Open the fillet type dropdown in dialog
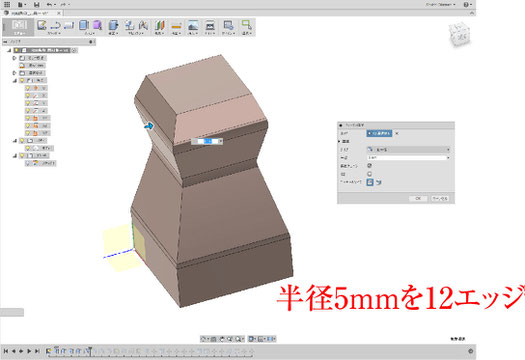This screenshot has width=525, height=360. point(408,149)
